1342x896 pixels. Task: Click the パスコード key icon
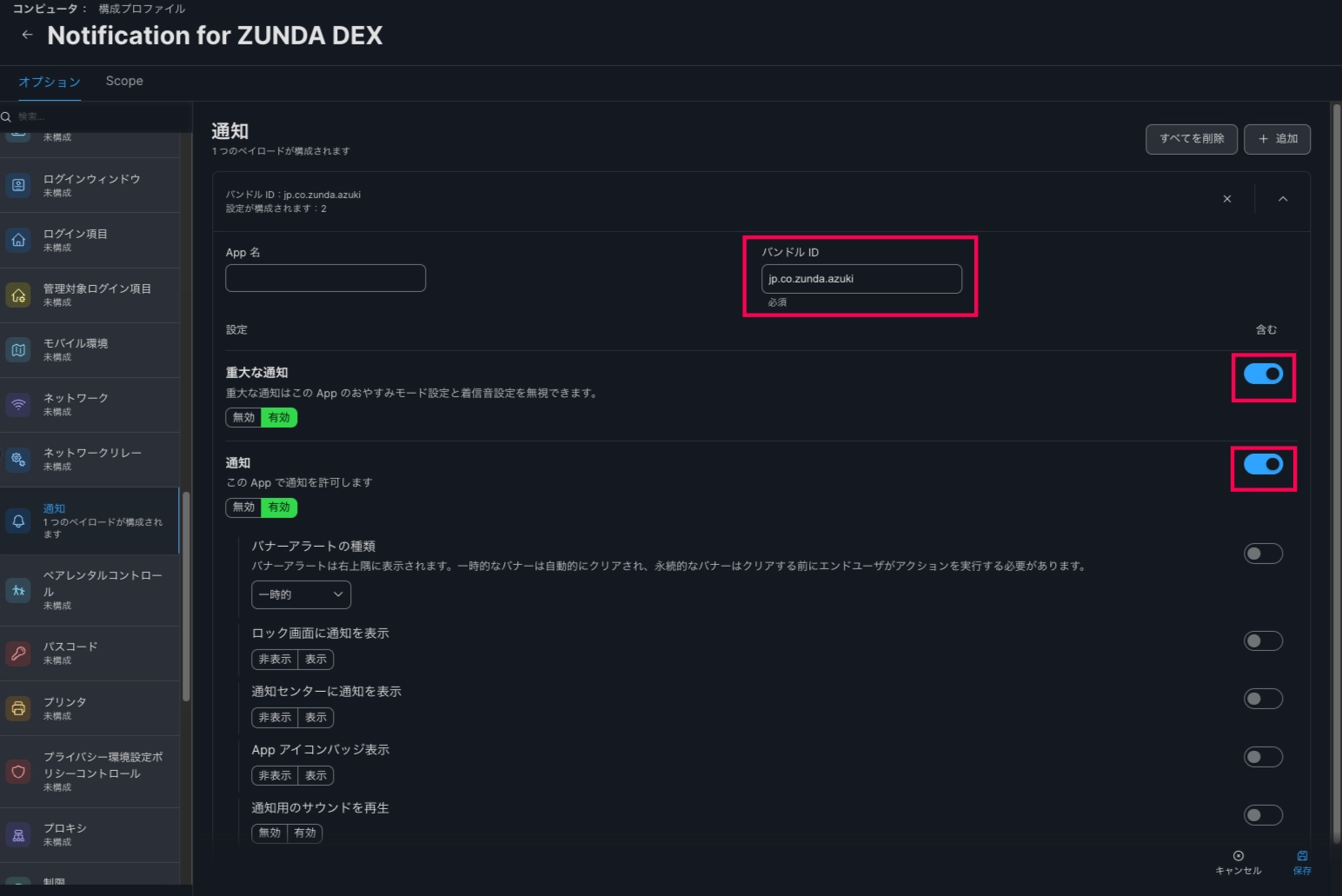tap(18, 653)
